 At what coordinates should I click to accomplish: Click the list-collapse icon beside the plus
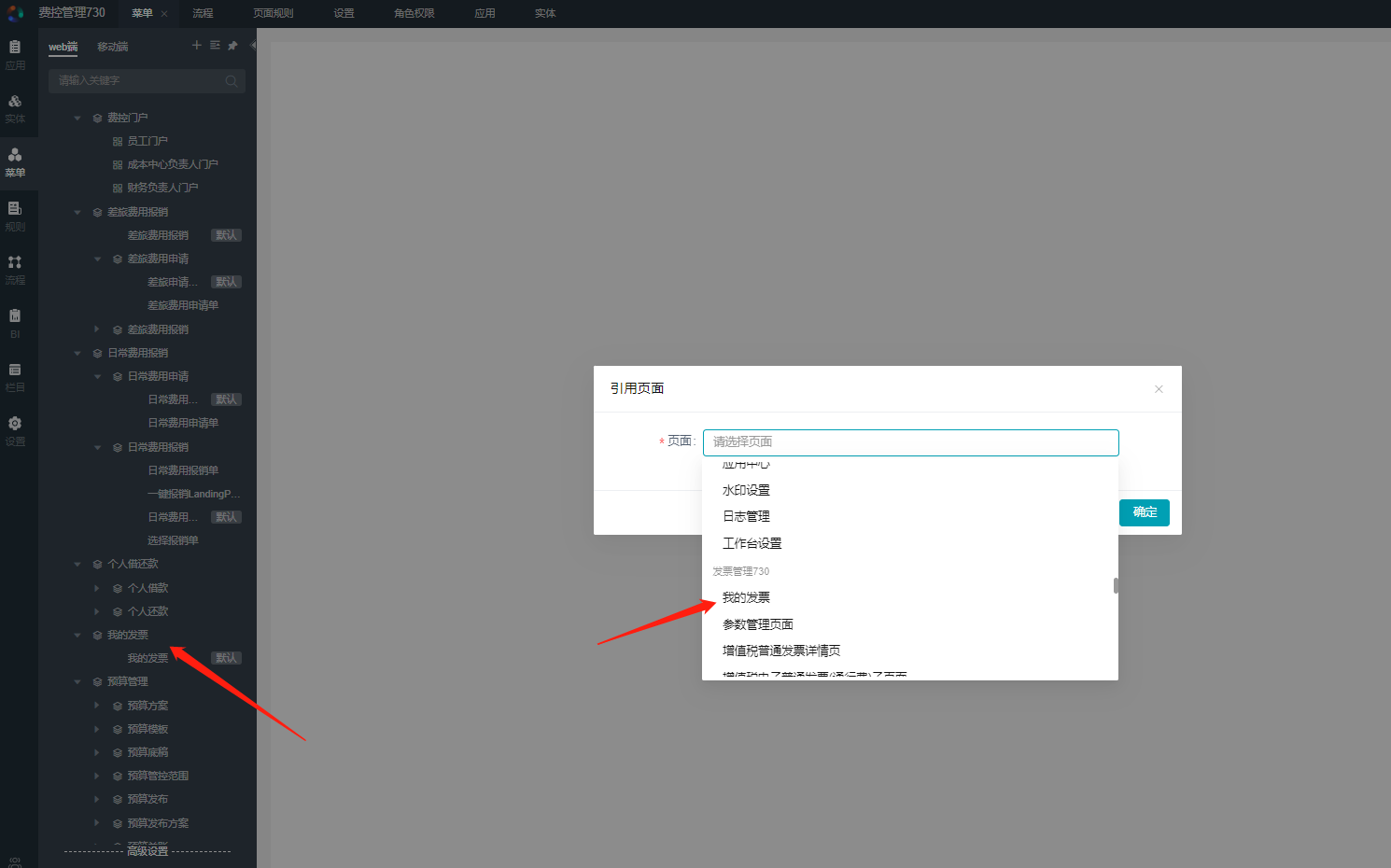coord(215,46)
